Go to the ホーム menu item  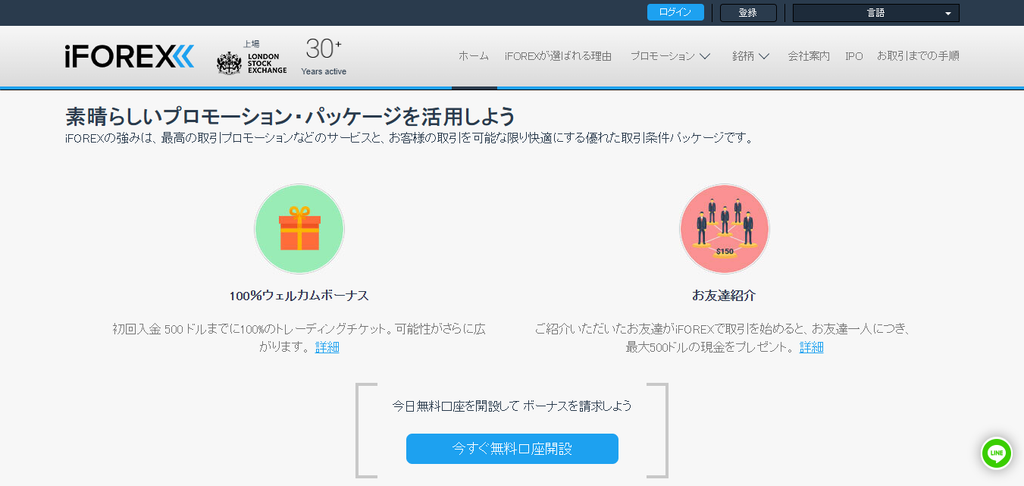pyautogui.click(x=473, y=56)
